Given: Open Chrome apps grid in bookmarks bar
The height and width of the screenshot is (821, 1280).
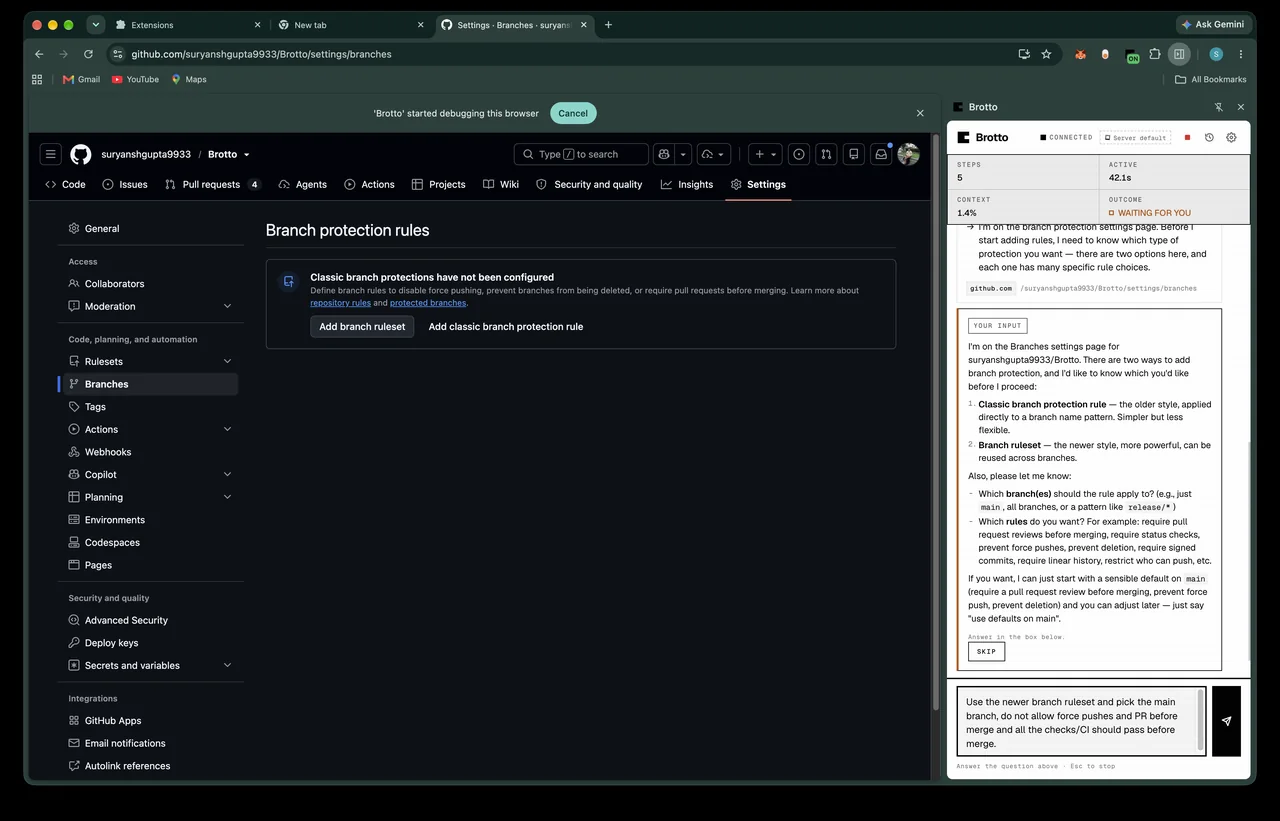Looking at the screenshot, I should pyautogui.click(x=37, y=79).
